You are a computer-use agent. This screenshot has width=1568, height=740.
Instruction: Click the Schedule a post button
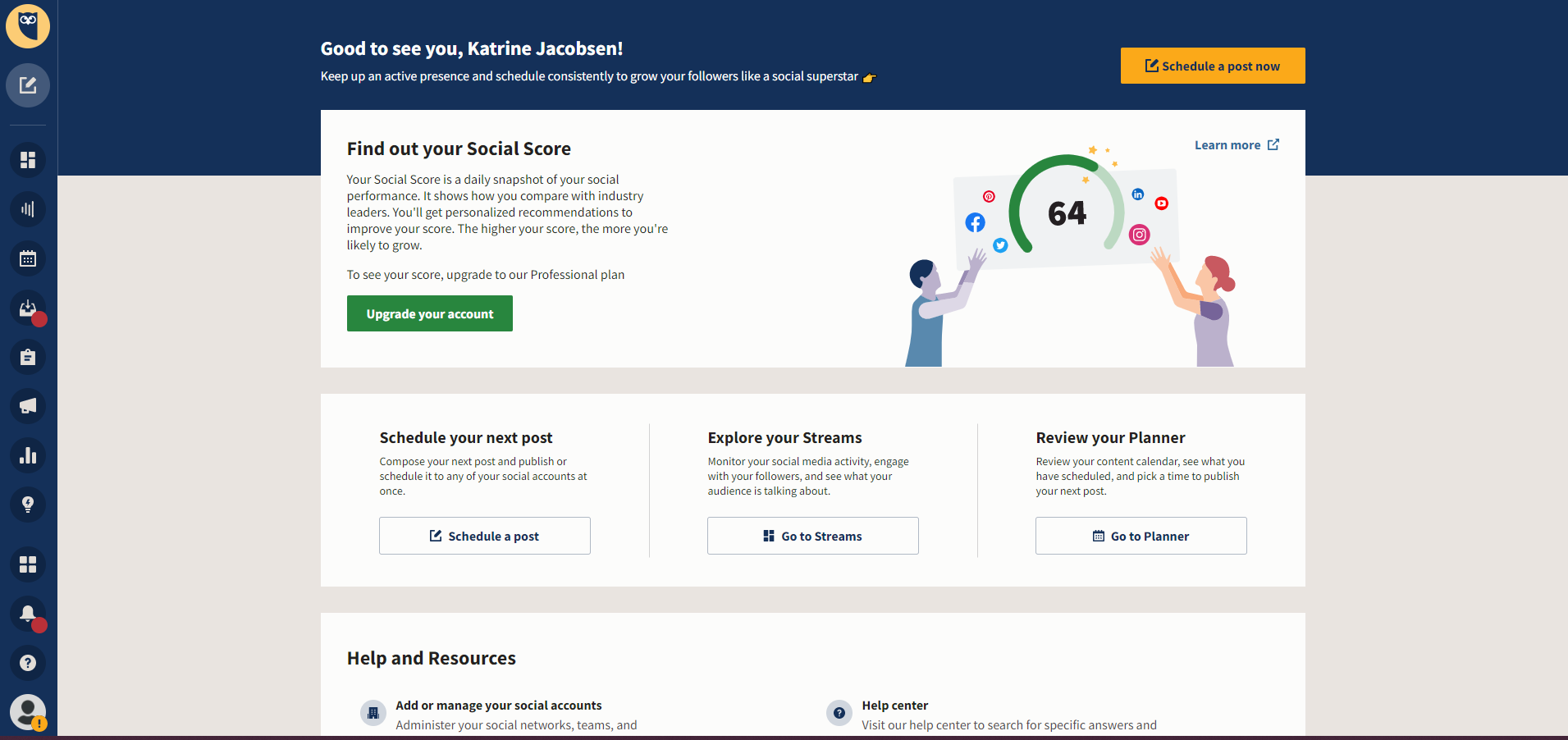484,536
